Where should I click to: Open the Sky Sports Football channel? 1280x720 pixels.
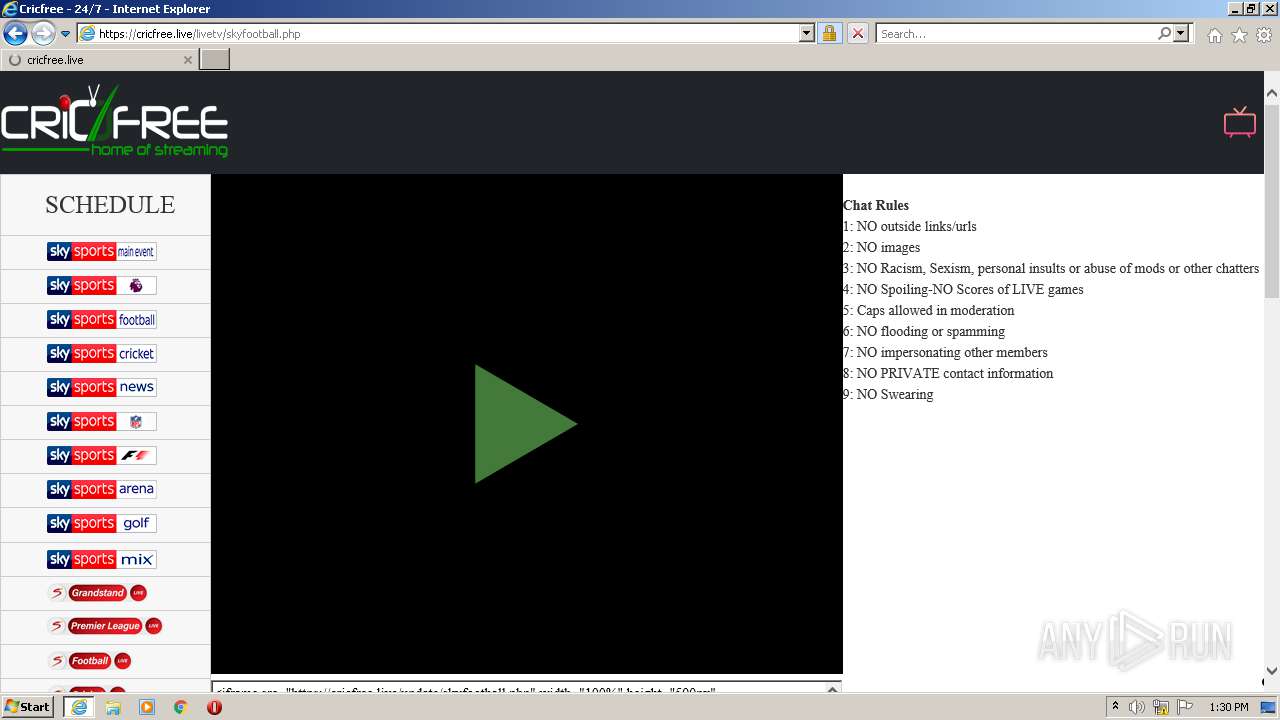[102, 320]
